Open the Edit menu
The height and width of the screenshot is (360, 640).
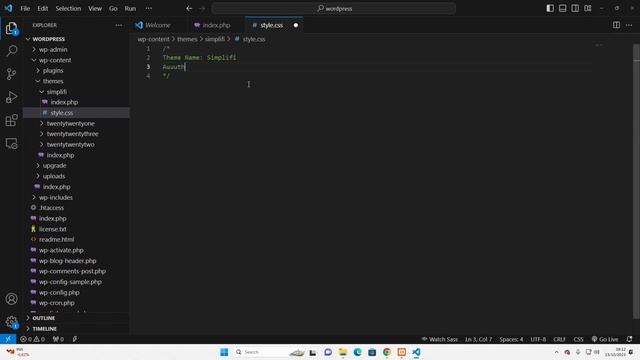coord(42,8)
